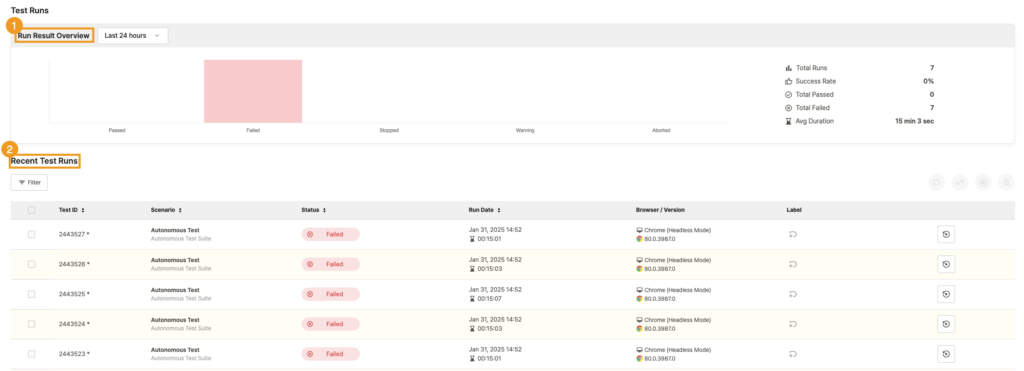Click the Failed status badge for 2443523
This screenshot has width=1024, height=371.
[330, 353]
